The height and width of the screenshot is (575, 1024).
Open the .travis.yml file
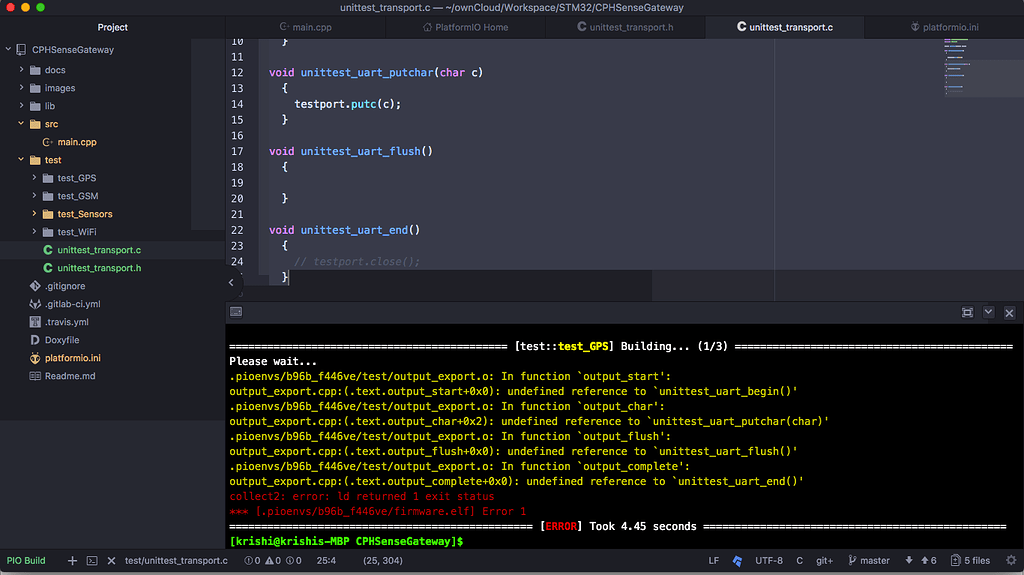coord(67,322)
